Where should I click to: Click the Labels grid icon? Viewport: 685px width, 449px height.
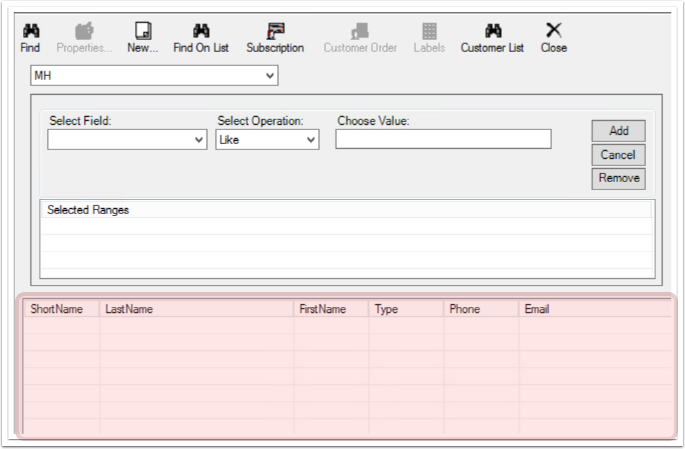[429, 31]
